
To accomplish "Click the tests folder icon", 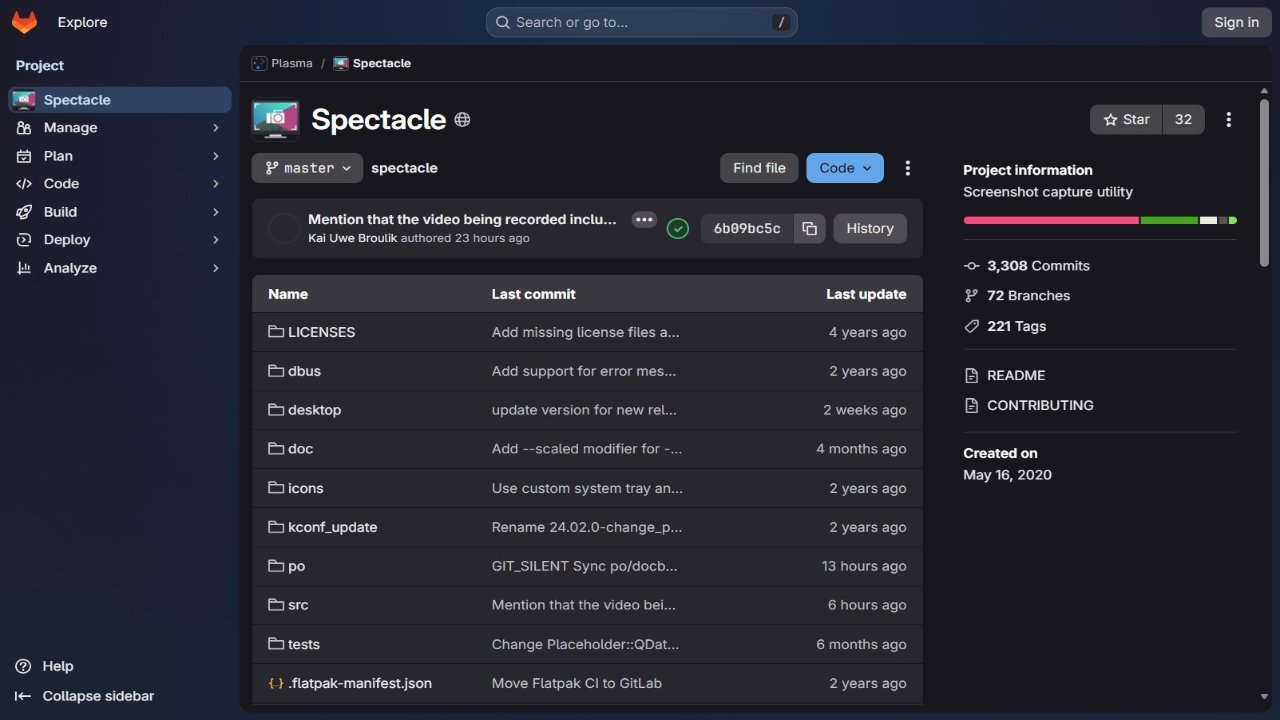I will 276,644.
